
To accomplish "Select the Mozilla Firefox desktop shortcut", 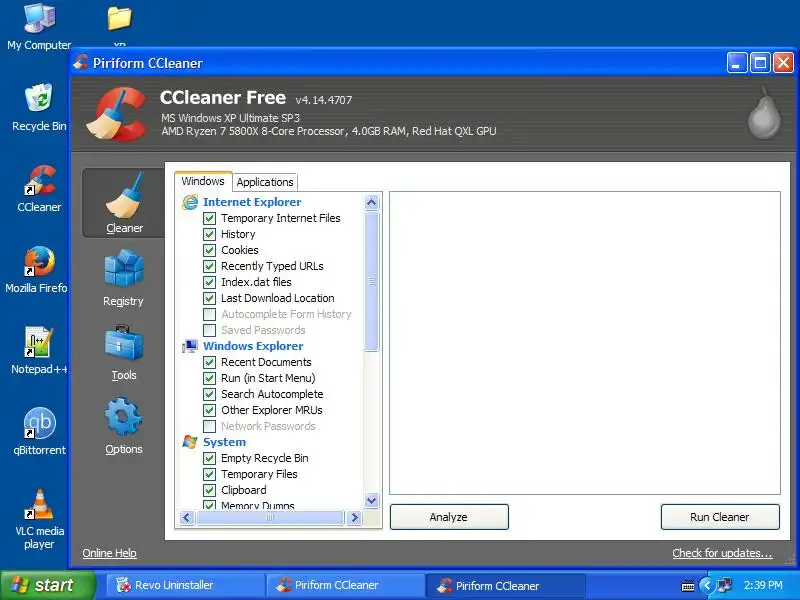I will 36,269.
